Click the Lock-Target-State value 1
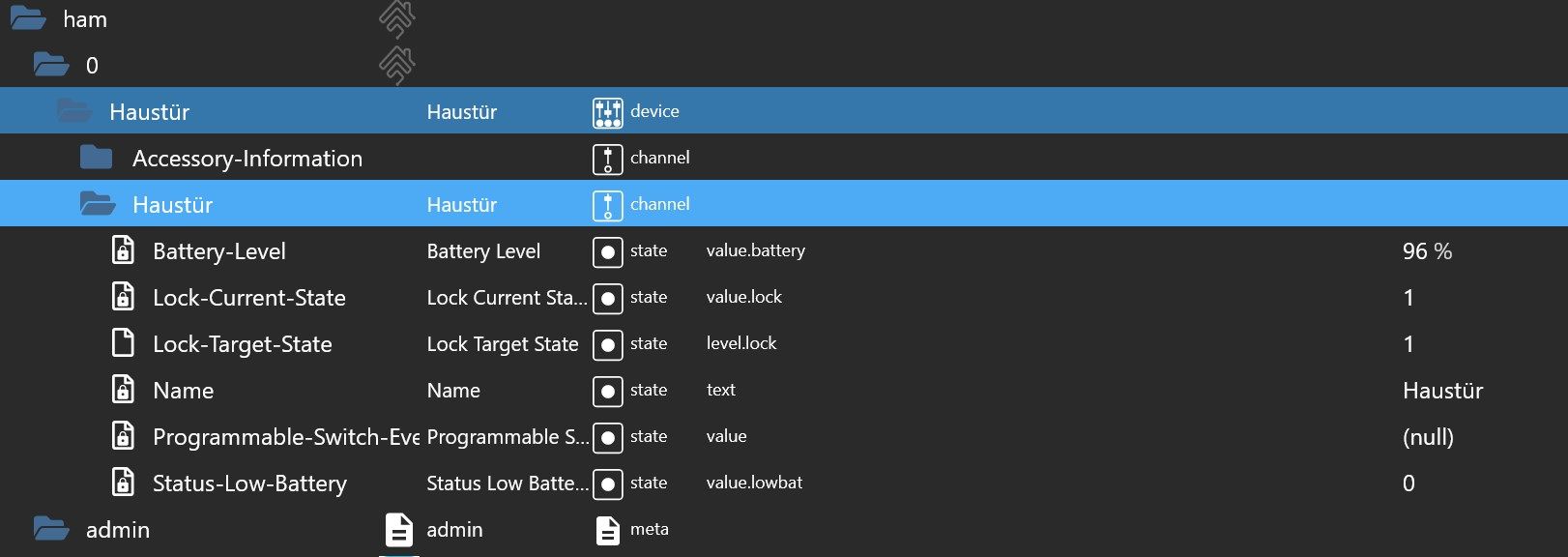1568x557 pixels. click(x=1408, y=344)
